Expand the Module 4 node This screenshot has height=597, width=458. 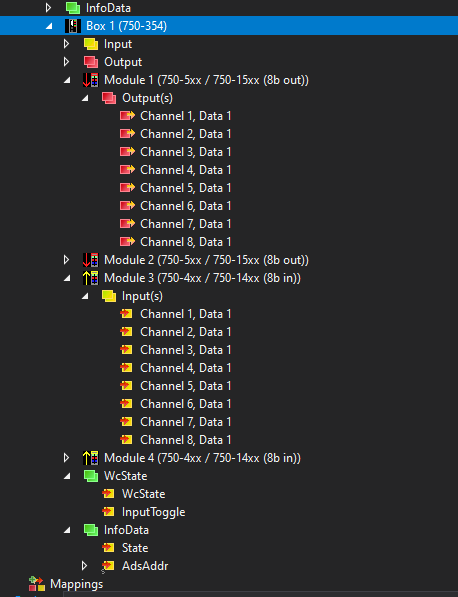(x=66, y=458)
